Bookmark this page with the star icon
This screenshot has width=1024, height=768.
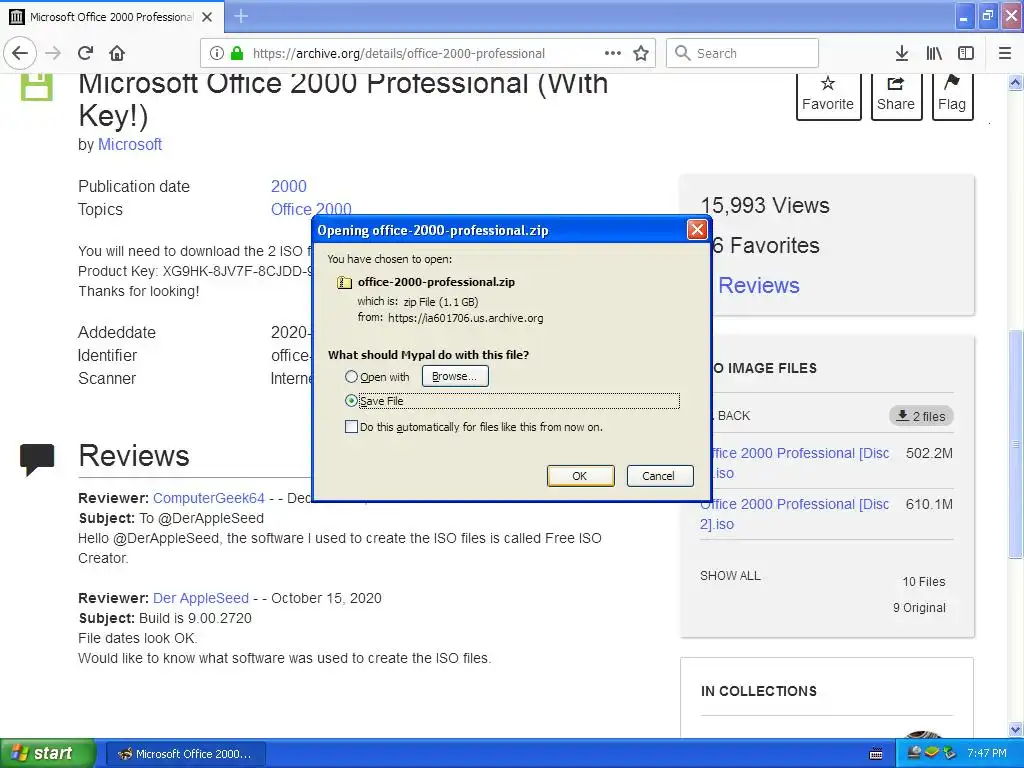641,53
